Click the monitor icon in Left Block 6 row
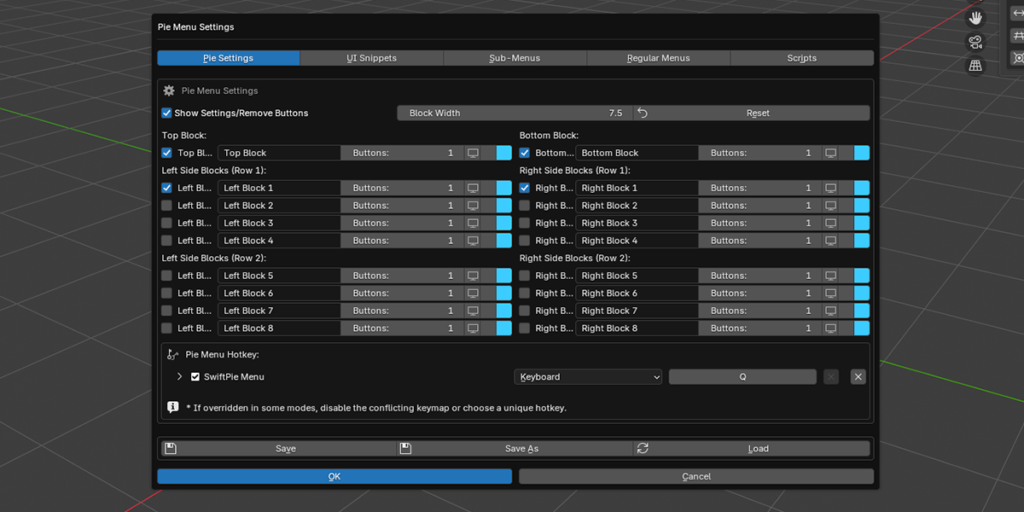Viewport: 1024px width, 512px height. [x=473, y=293]
